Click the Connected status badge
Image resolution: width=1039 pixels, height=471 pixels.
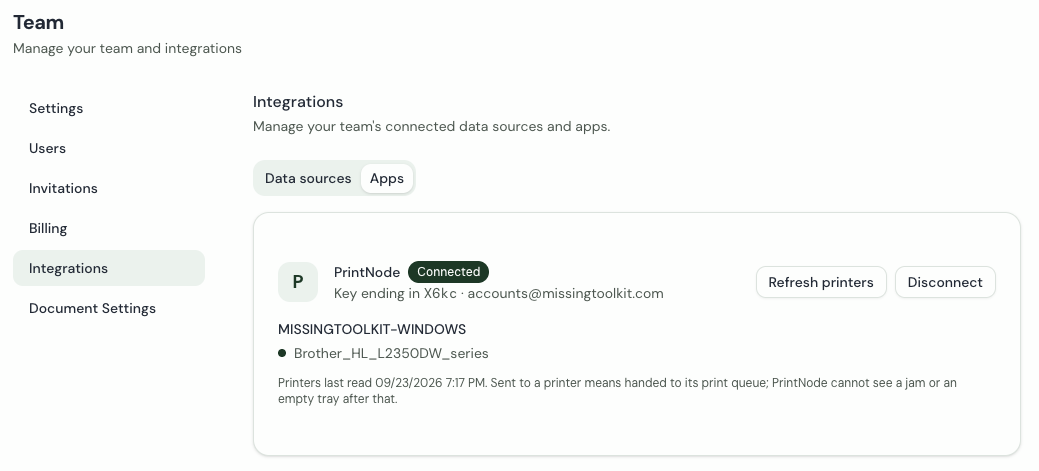coord(449,272)
